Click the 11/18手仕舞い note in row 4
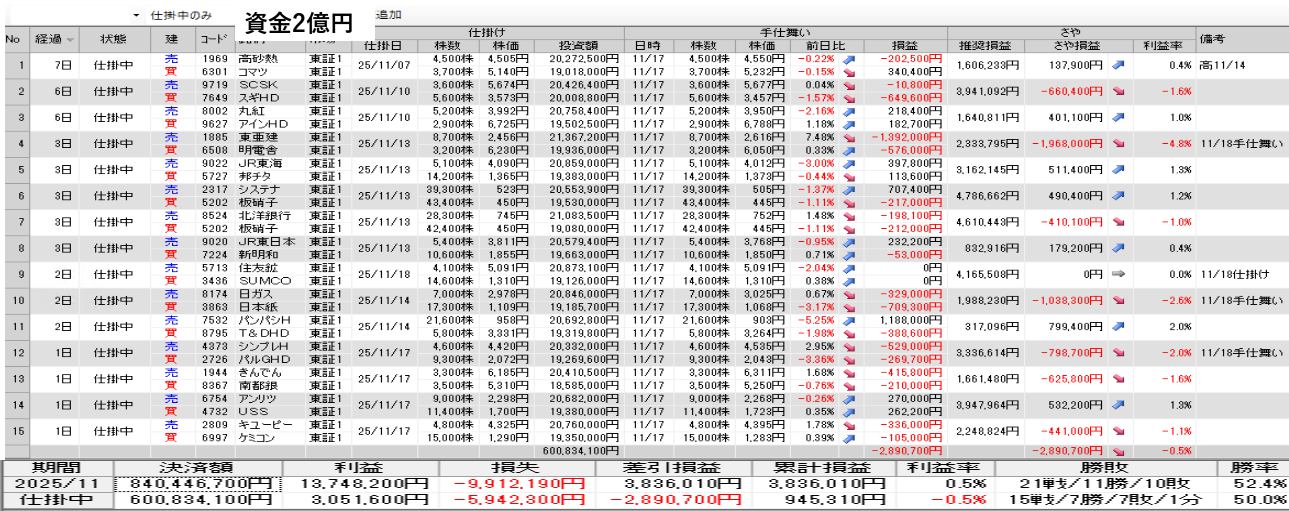The width and height of the screenshot is (1289, 511). click(1238, 143)
